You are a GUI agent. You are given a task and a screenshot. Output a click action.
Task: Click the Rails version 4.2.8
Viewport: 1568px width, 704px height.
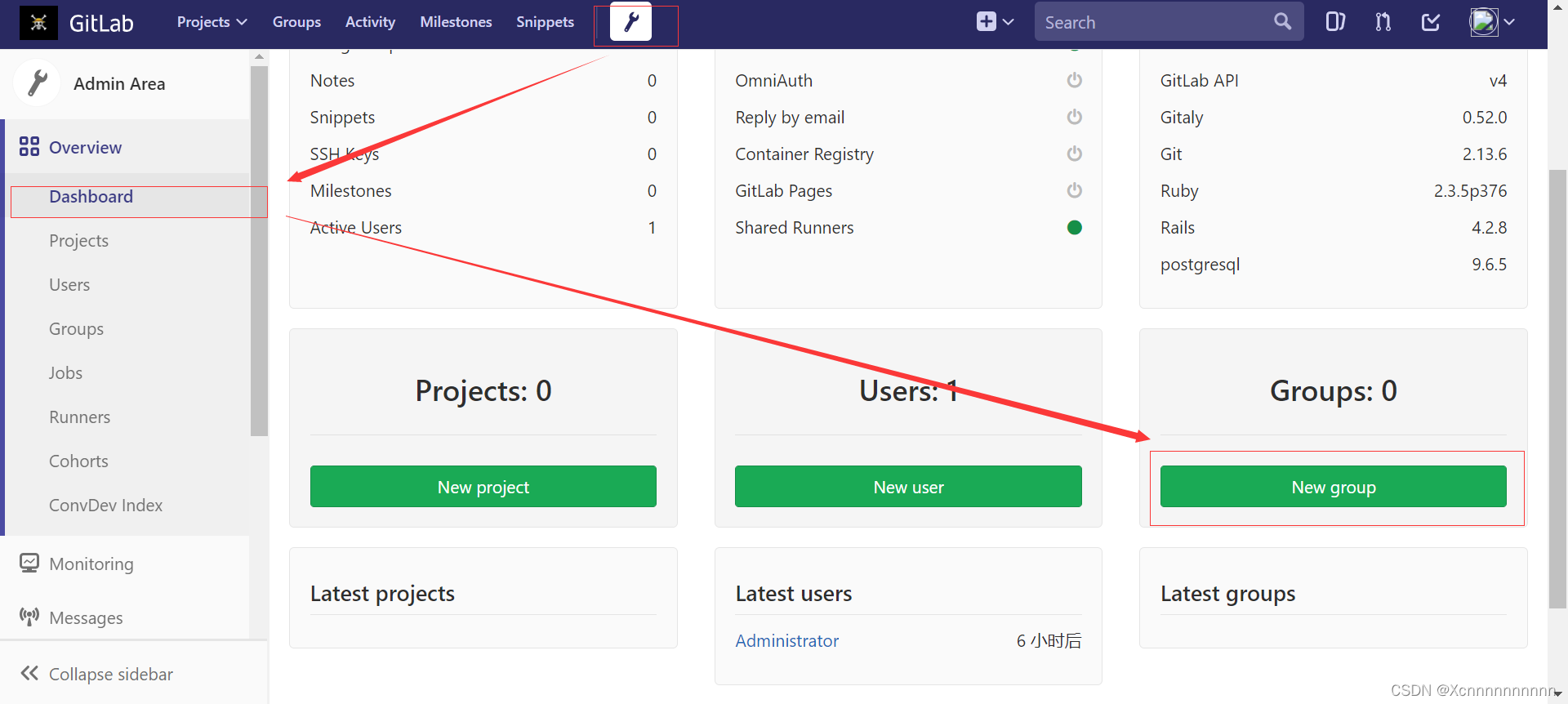(x=1490, y=228)
